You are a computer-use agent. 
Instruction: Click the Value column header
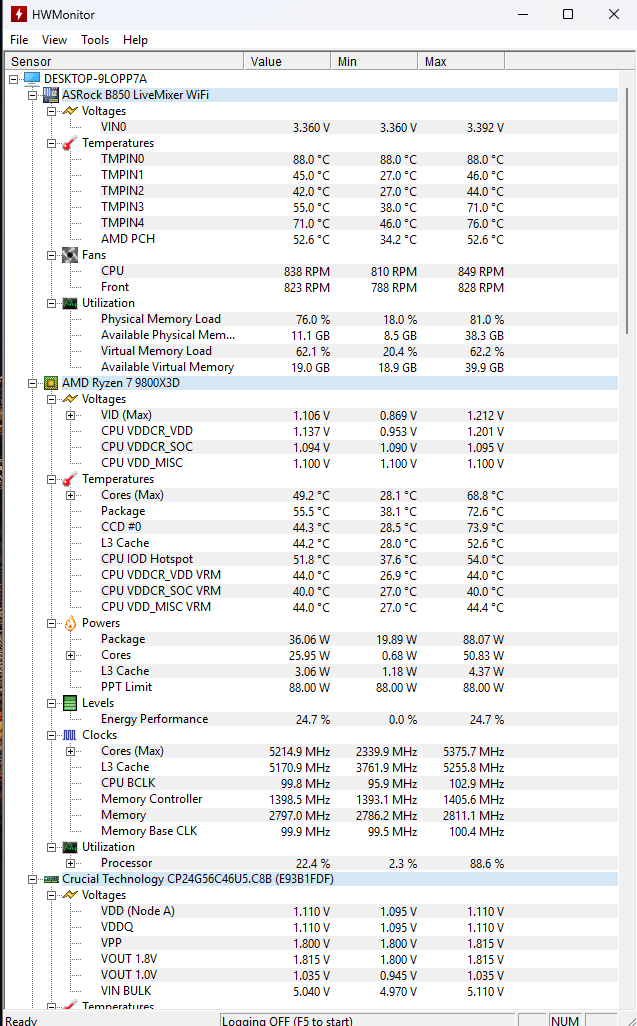click(x=287, y=62)
